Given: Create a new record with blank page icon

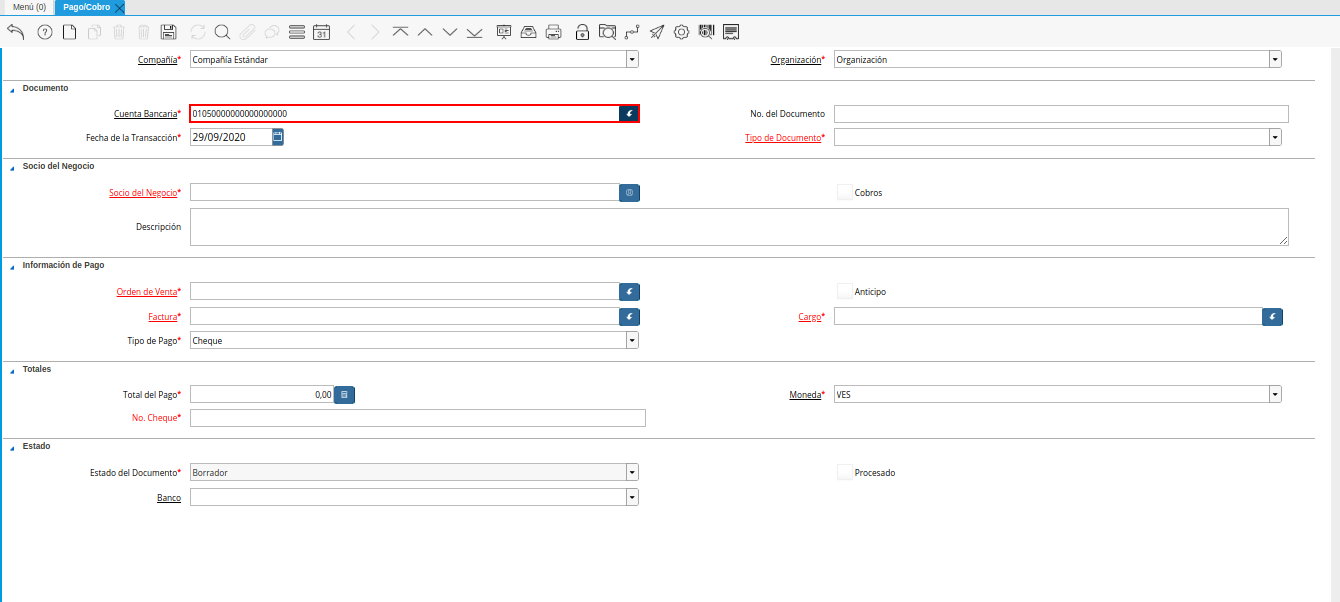Looking at the screenshot, I should [70, 32].
